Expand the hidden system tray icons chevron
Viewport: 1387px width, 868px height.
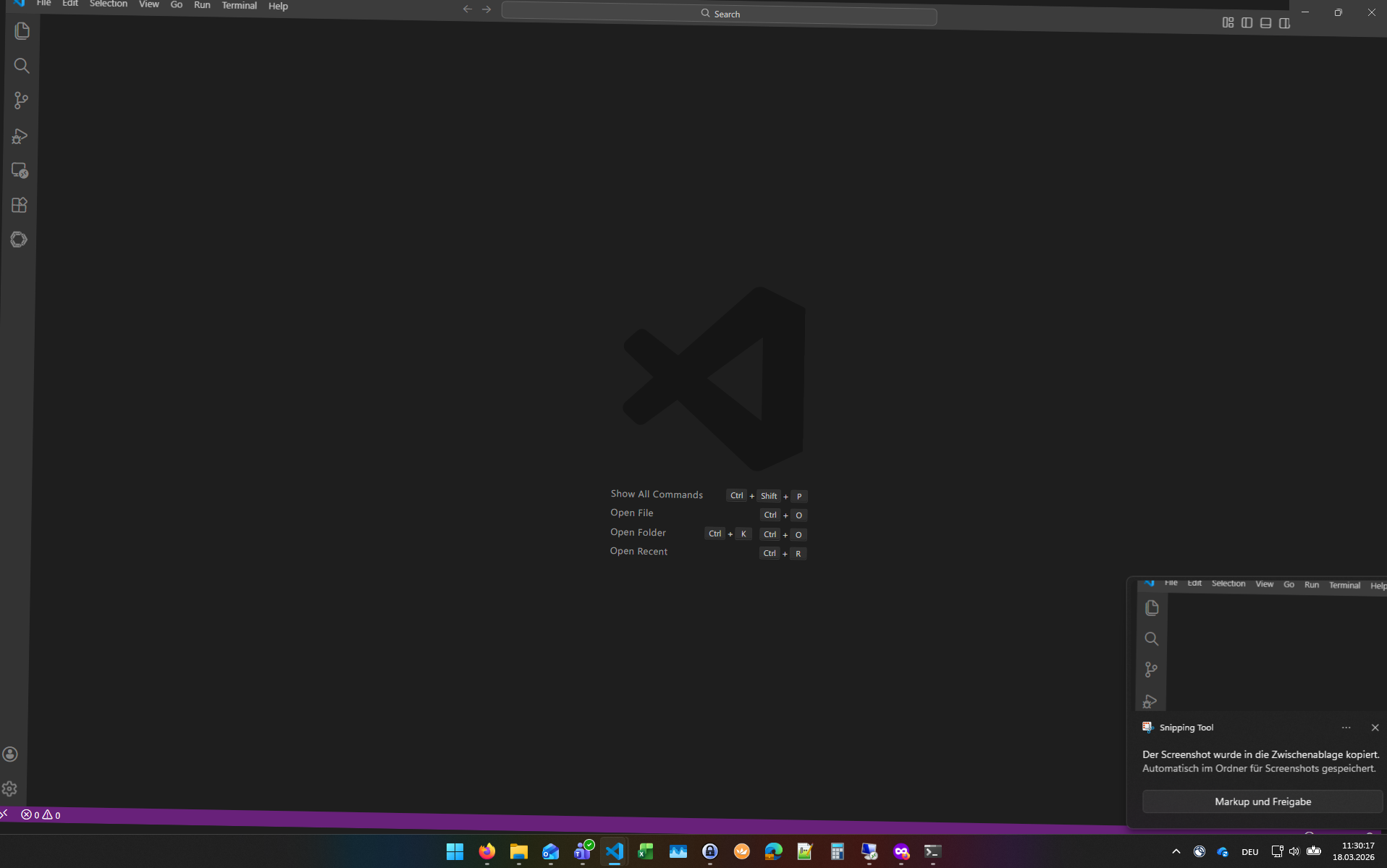click(x=1176, y=851)
